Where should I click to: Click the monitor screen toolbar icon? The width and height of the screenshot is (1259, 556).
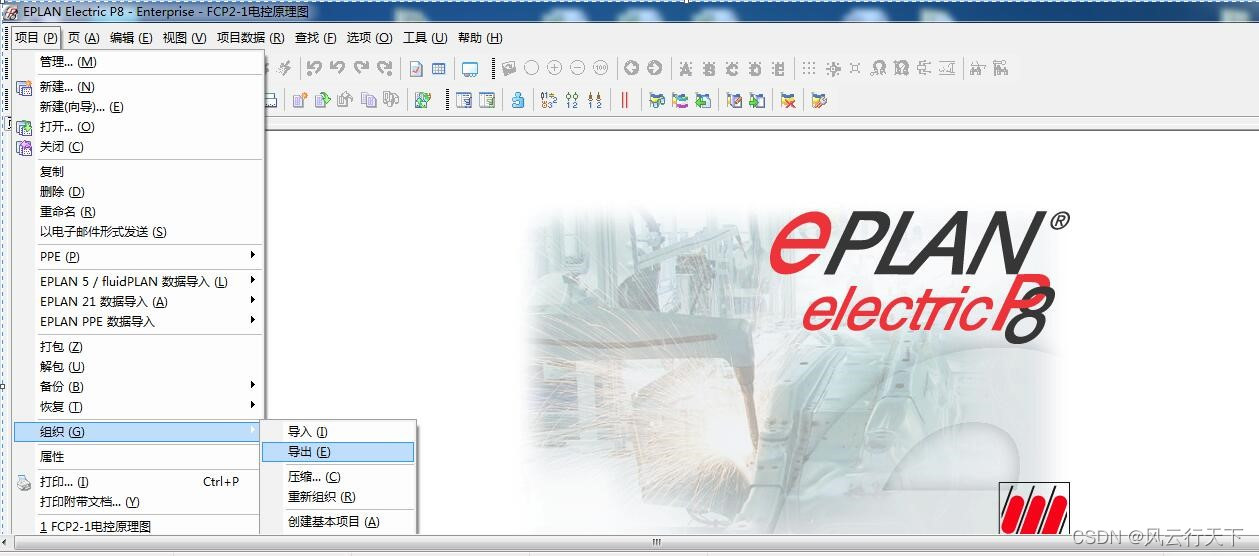tap(469, 69)
